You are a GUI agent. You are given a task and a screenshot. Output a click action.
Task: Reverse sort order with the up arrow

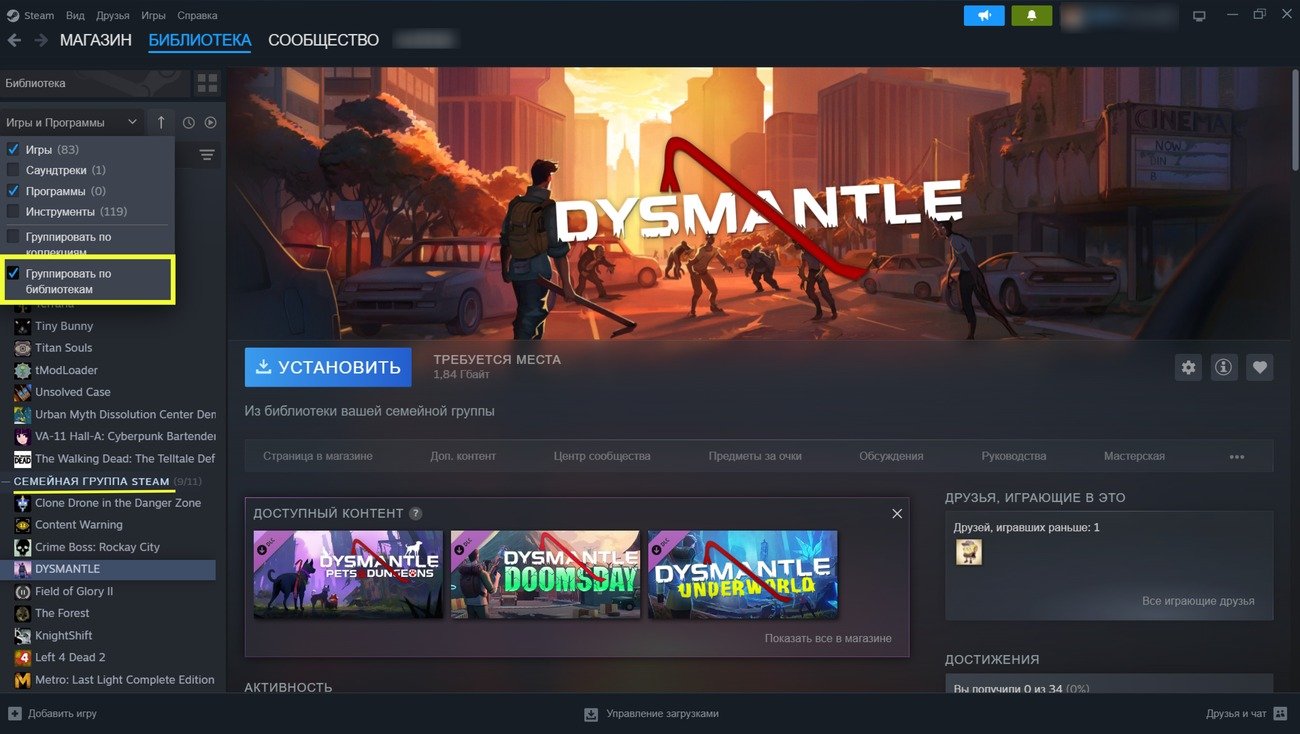(161, 122)
